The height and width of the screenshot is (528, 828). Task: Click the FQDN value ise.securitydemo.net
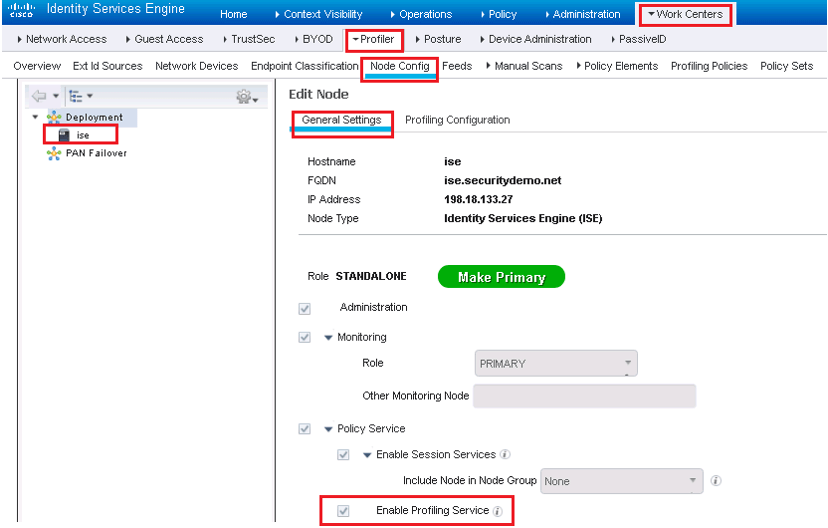tap(502, 181)
